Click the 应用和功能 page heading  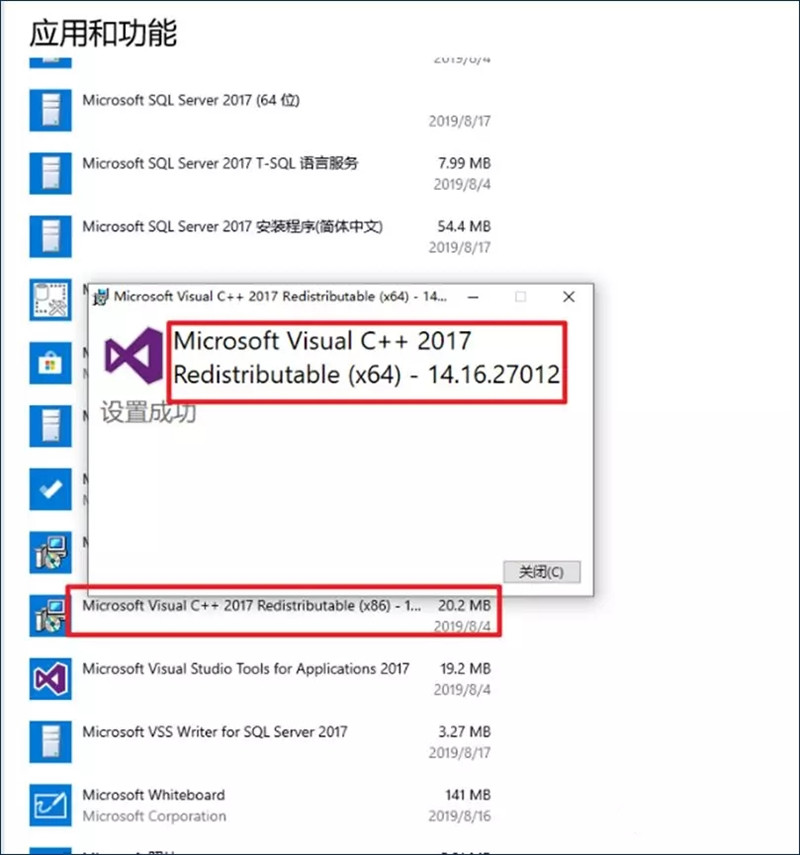pyautogui.click(x=103, y=33)
